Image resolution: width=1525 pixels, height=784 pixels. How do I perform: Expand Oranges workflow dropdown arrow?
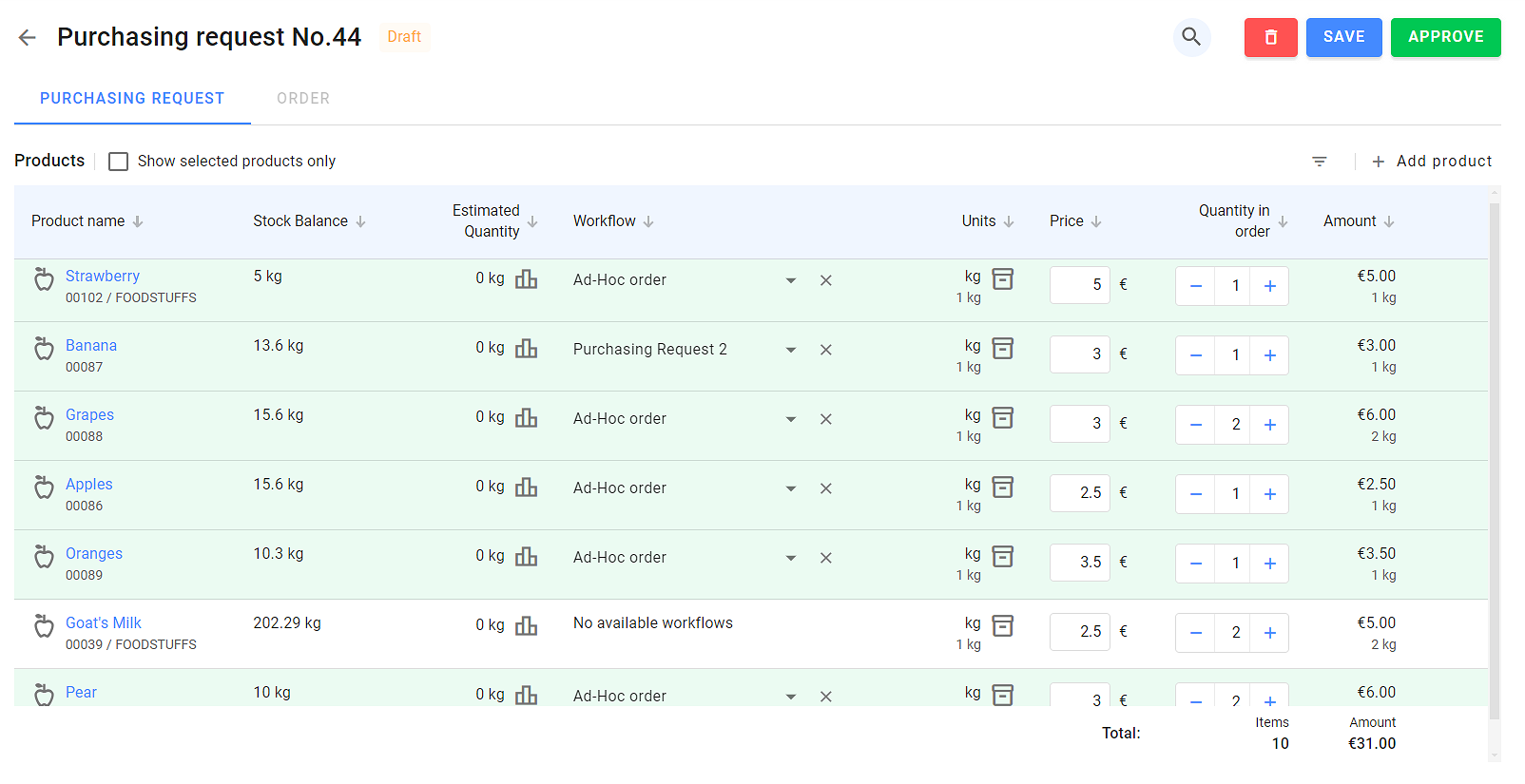[790, 558]
